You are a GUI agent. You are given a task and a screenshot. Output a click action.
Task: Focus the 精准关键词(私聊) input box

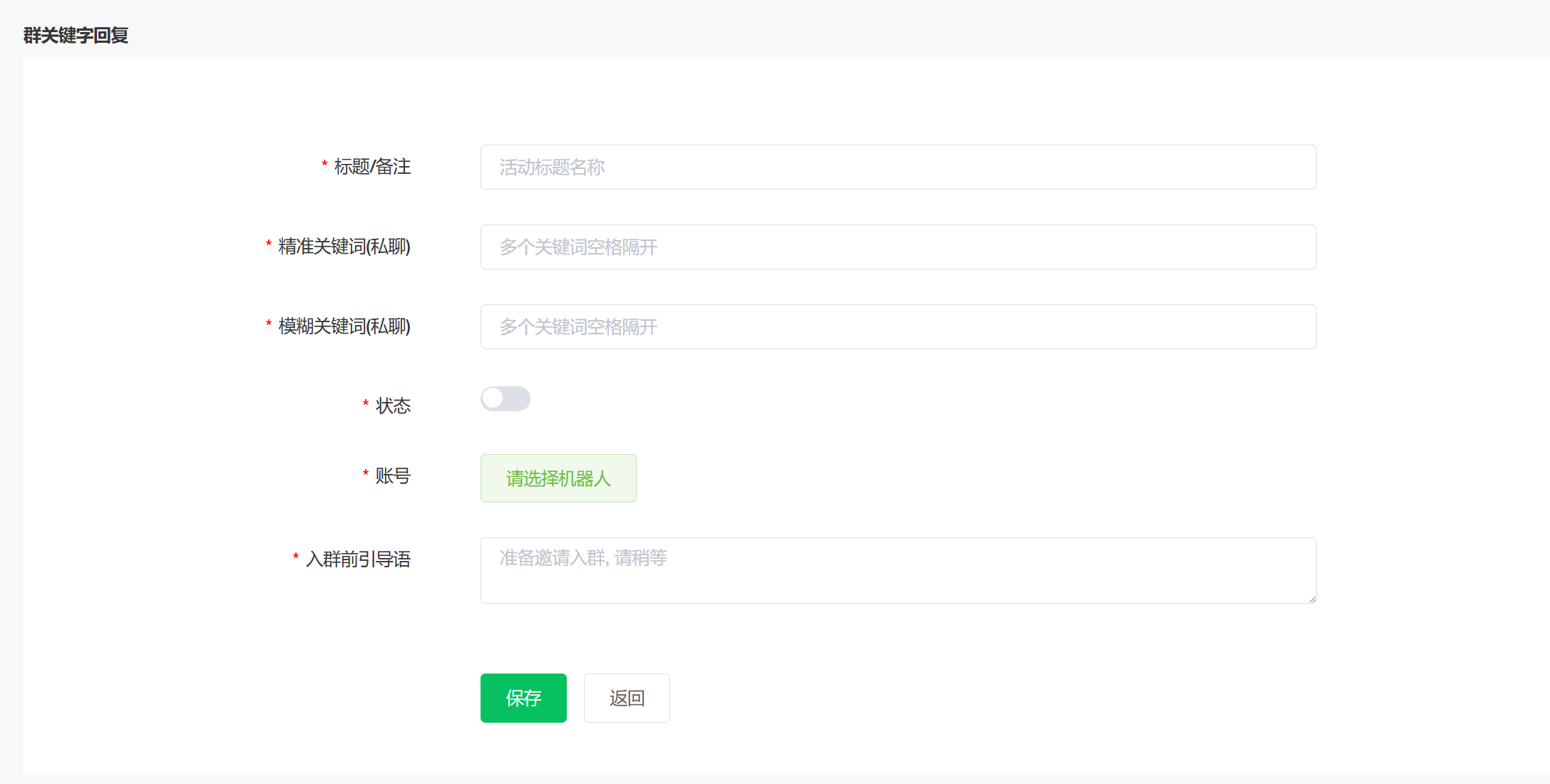pyautogui.click(x=898, y=247)
